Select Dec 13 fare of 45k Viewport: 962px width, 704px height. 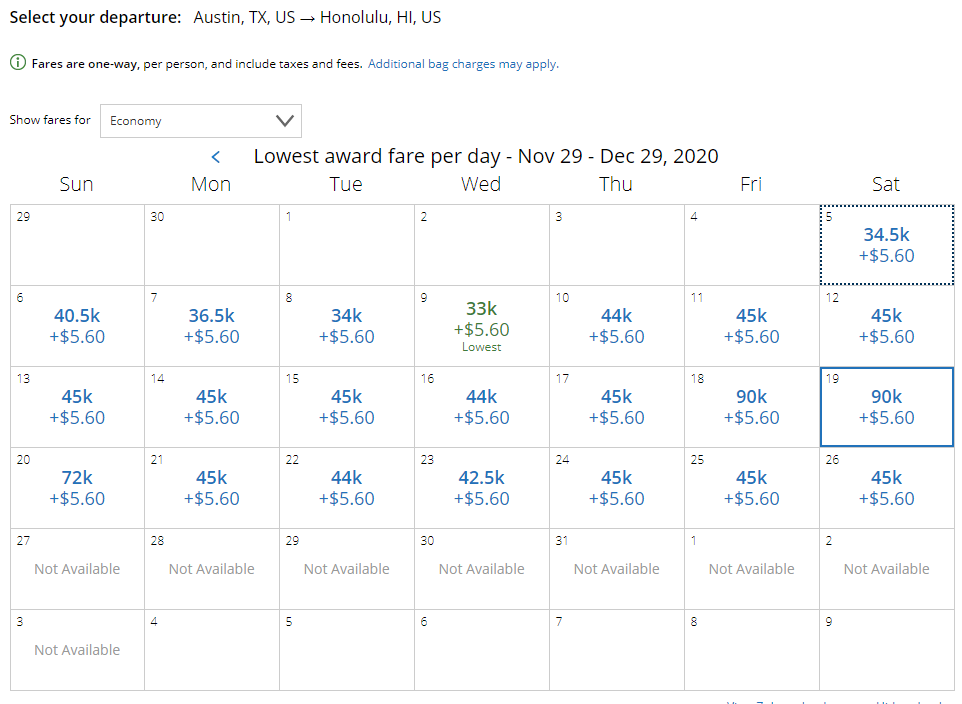[x=77, y=407]
